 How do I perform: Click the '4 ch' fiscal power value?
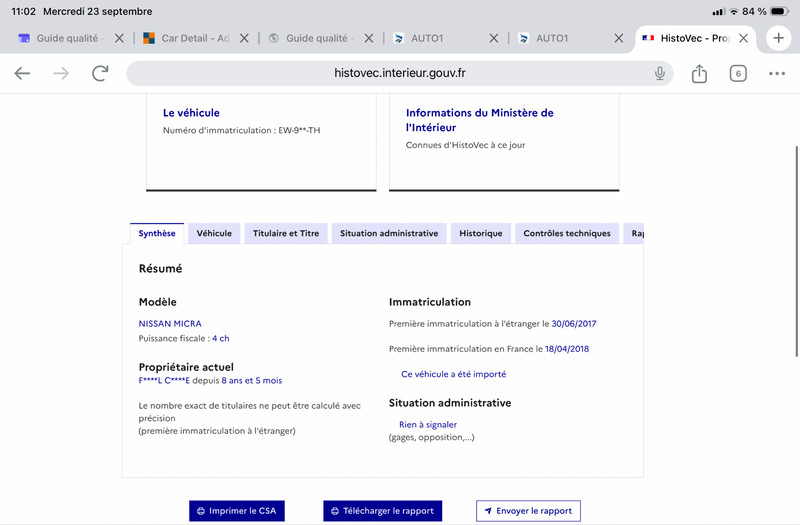(x=220, y=338)
